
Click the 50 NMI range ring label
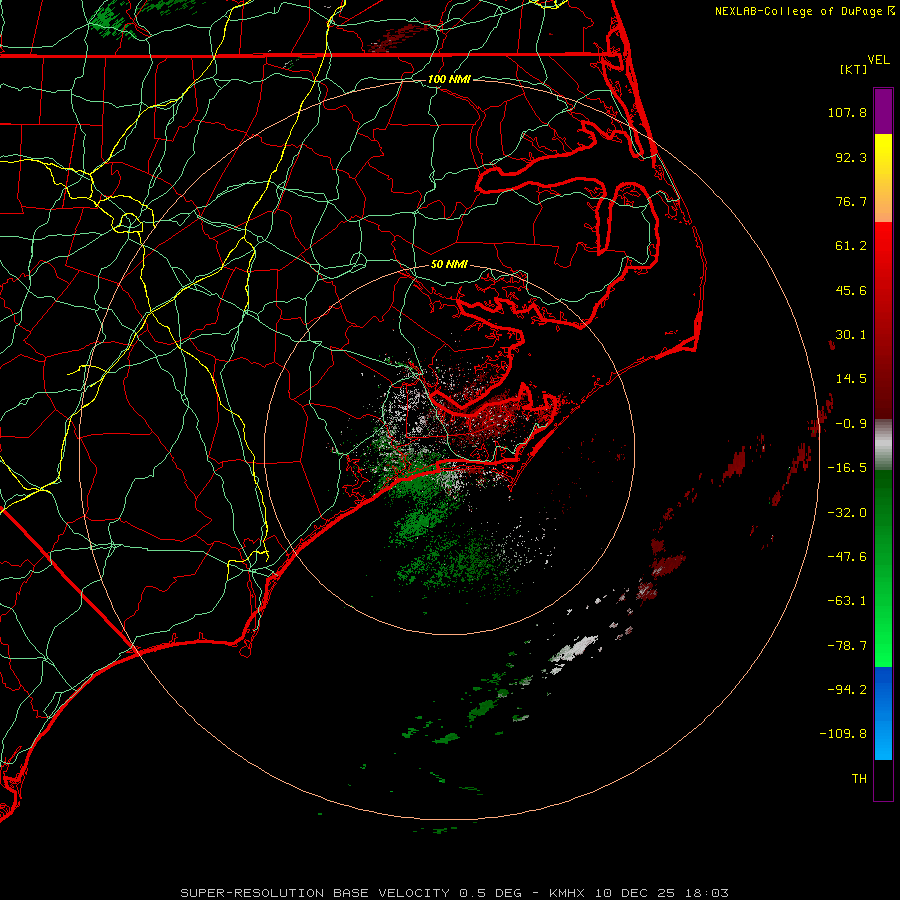tap(449, 265)
